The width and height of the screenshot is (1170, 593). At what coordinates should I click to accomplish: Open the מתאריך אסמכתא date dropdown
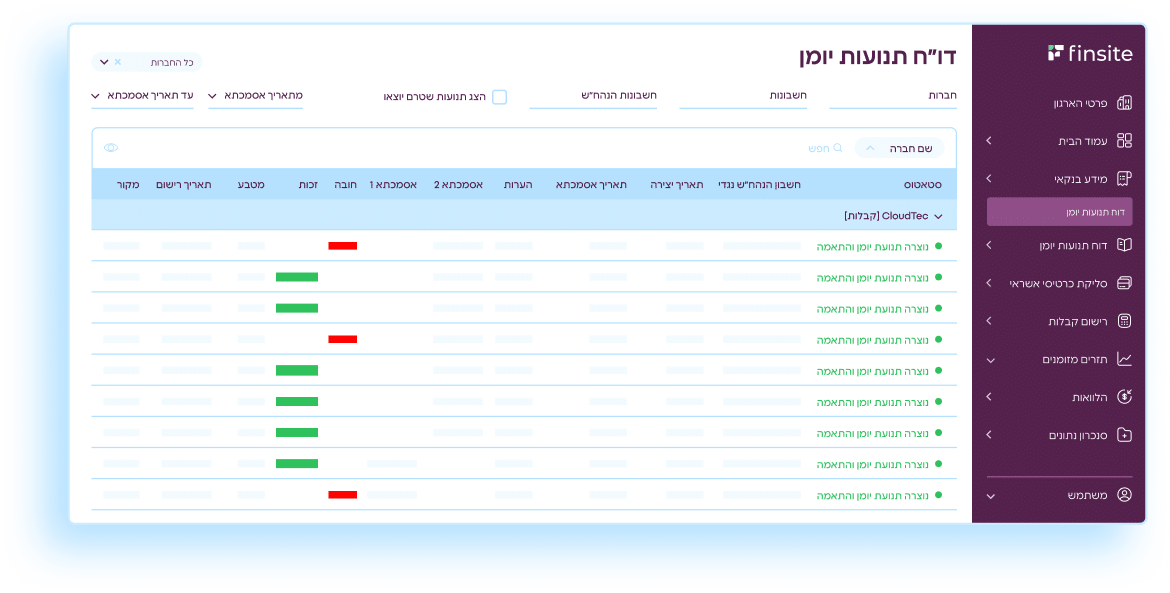(x=213, y=96)
